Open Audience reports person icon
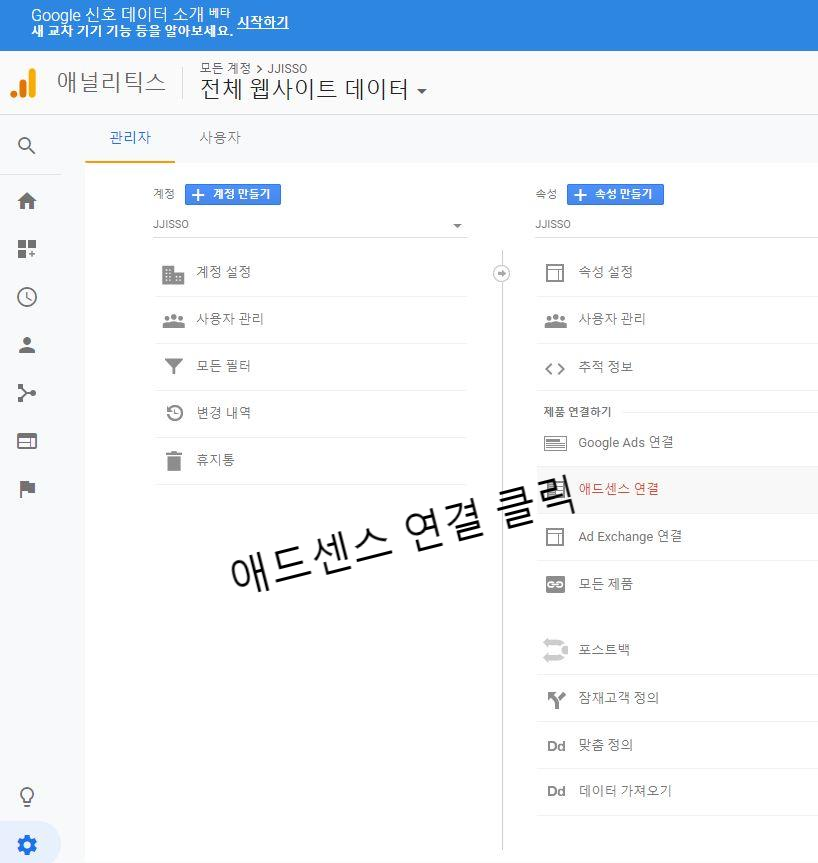The image size is (818, 863). (x=27, y=345)
